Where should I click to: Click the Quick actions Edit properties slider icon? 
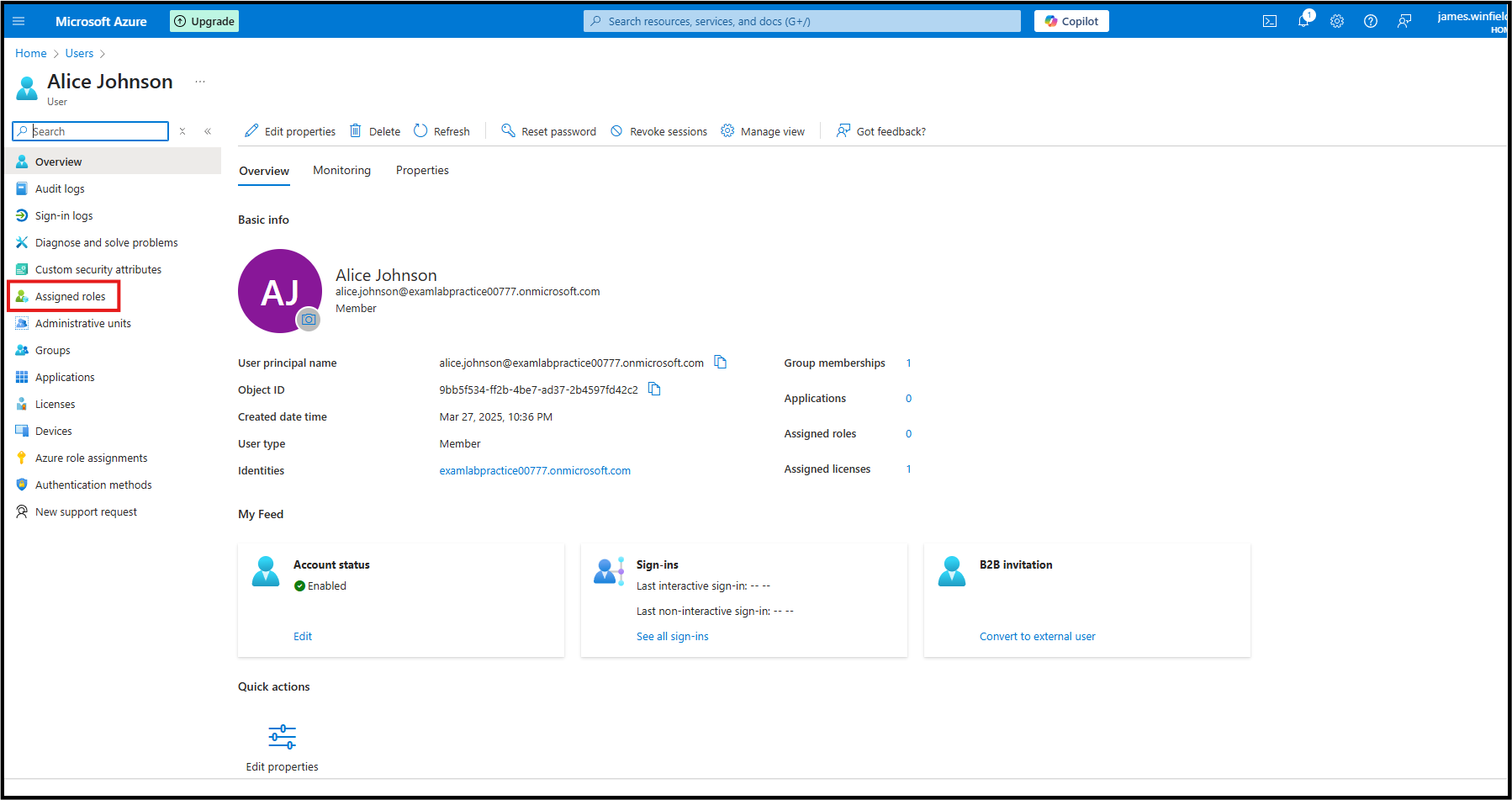click(283, 737)
